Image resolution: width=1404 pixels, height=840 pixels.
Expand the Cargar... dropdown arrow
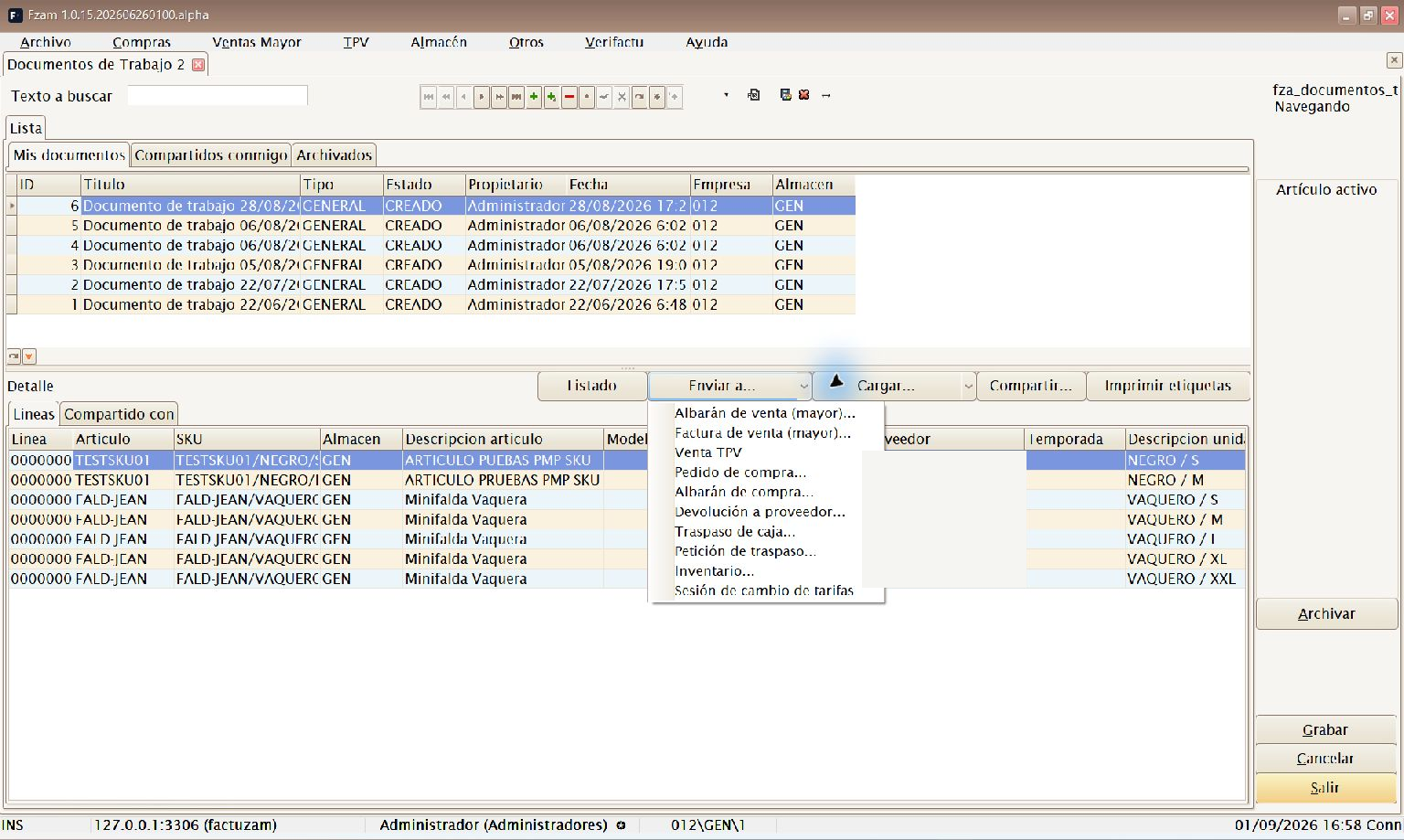click(x=968, y=387)
